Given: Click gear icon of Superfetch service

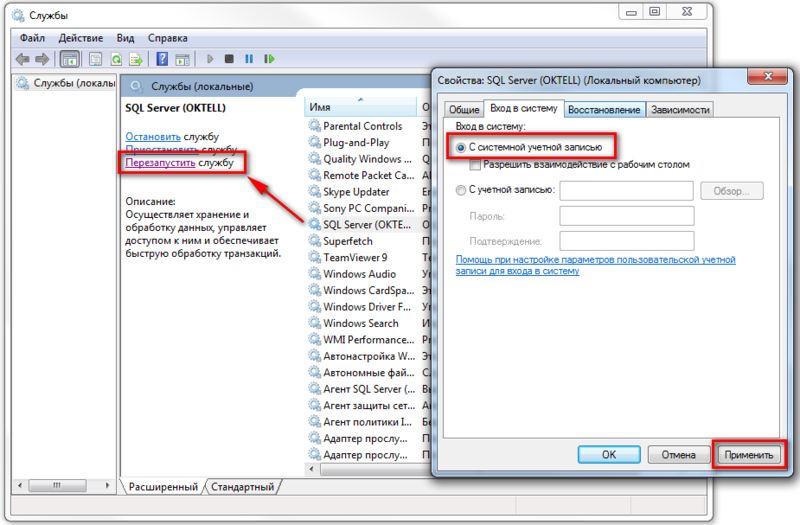Looking at the screenshot, I should [314, 241].
